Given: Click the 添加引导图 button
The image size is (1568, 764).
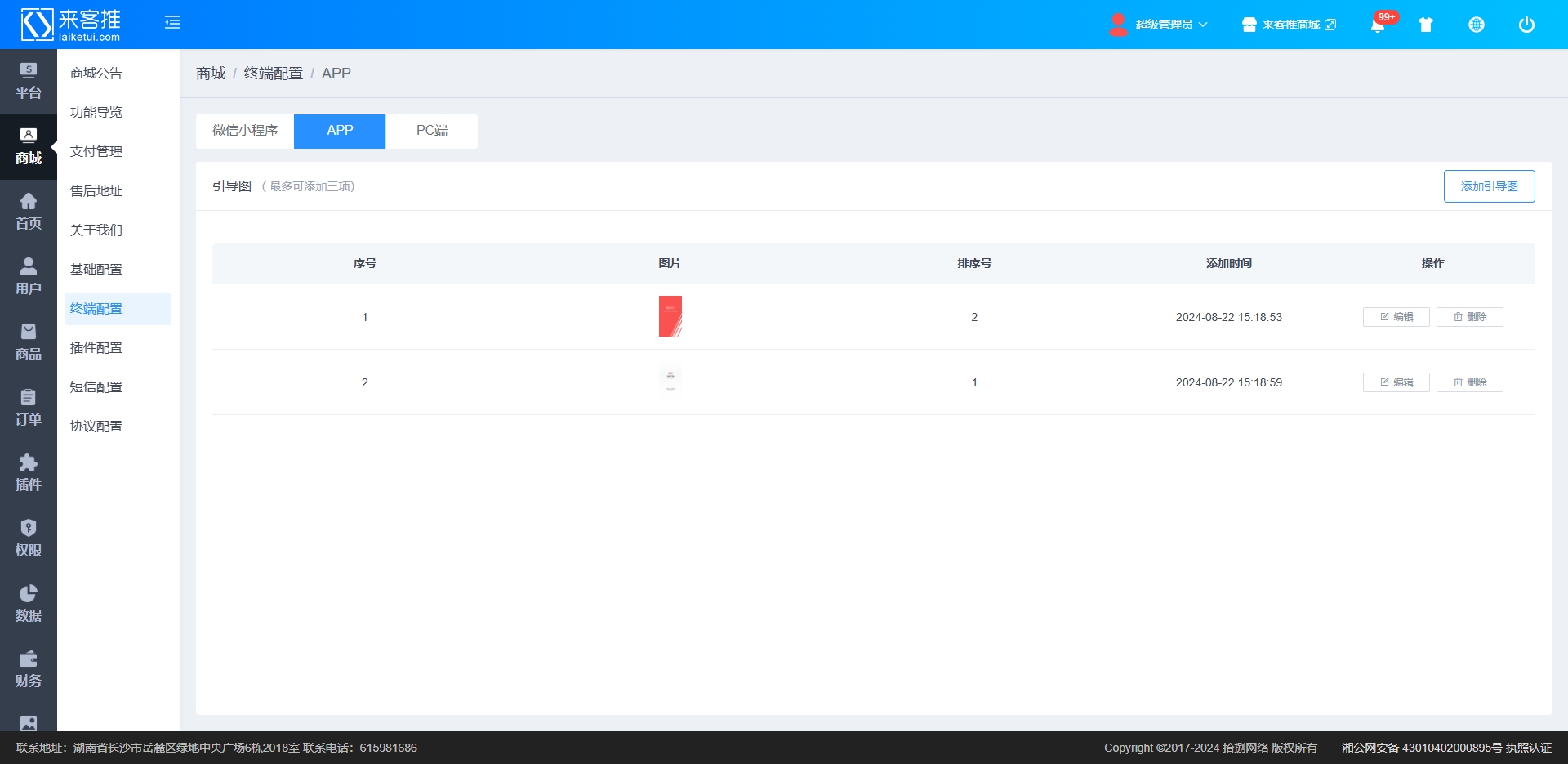Looking at the screenshot, I should pyautogui.click(x=1489, y=186).
